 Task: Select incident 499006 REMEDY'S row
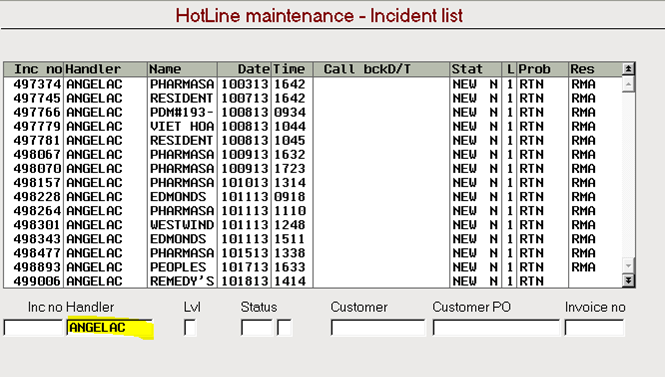pos(313,281)
